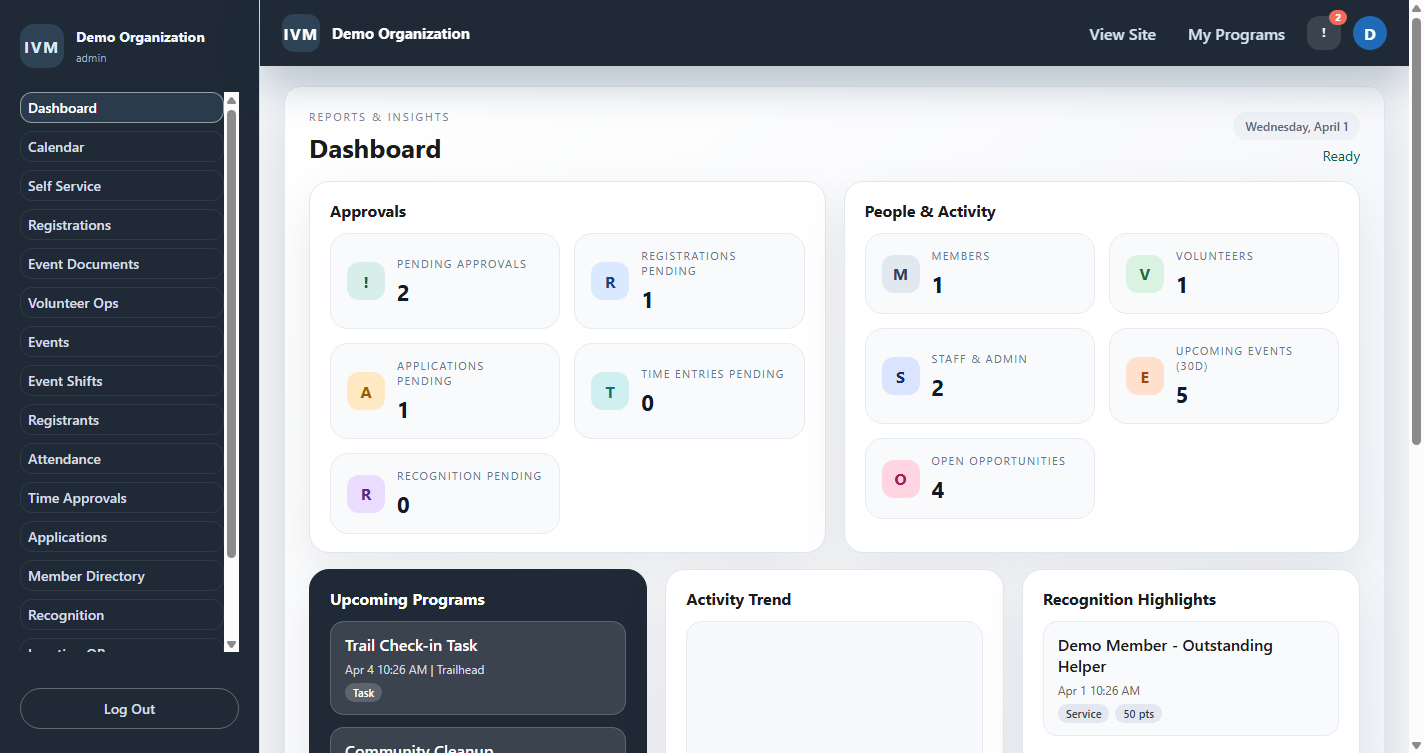The image size is (1424, 753).
Task: Click the "D" profile avatar
Action: pos(1369,33)
